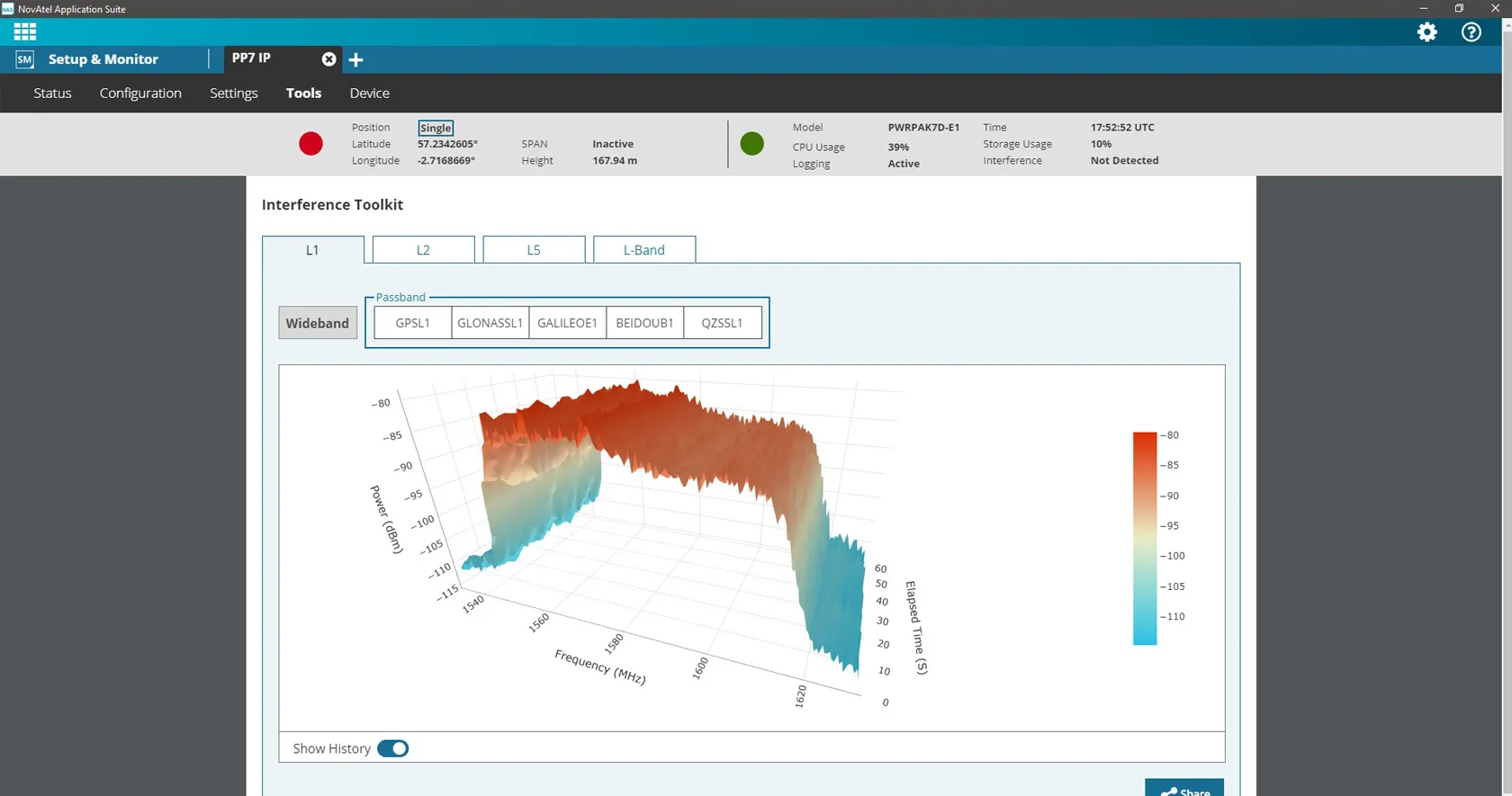Select the GPSL1 passband
The width and height of the screenshot is (1512, 796).
[x=412, y=323]
